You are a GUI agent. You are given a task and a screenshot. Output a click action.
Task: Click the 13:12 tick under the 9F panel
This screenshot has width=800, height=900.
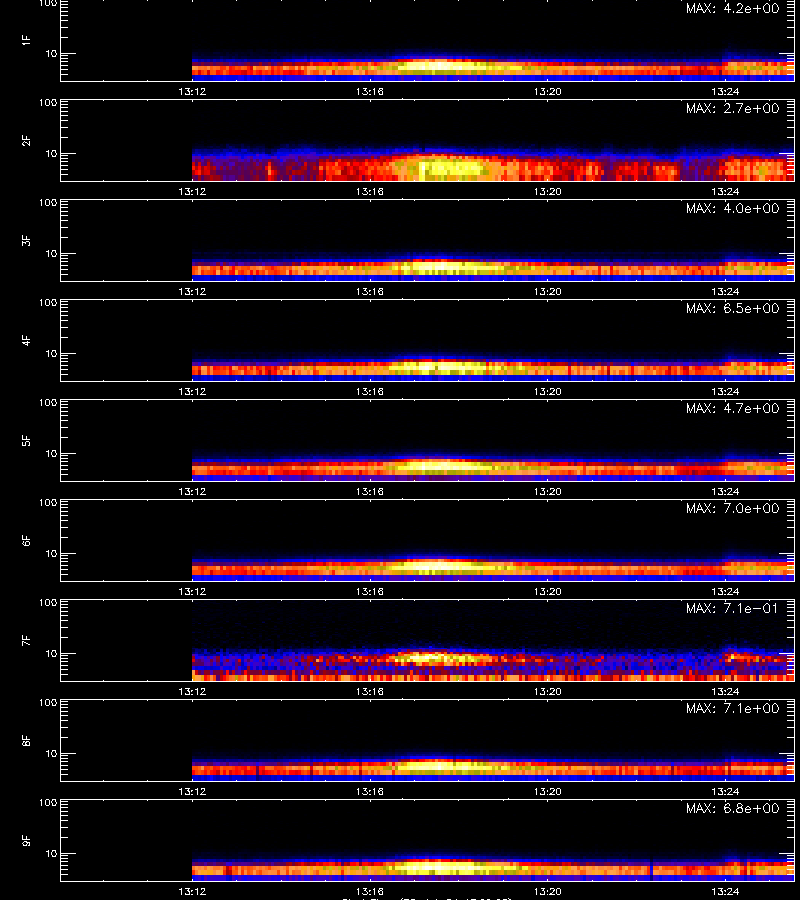(x=192, y=891)
